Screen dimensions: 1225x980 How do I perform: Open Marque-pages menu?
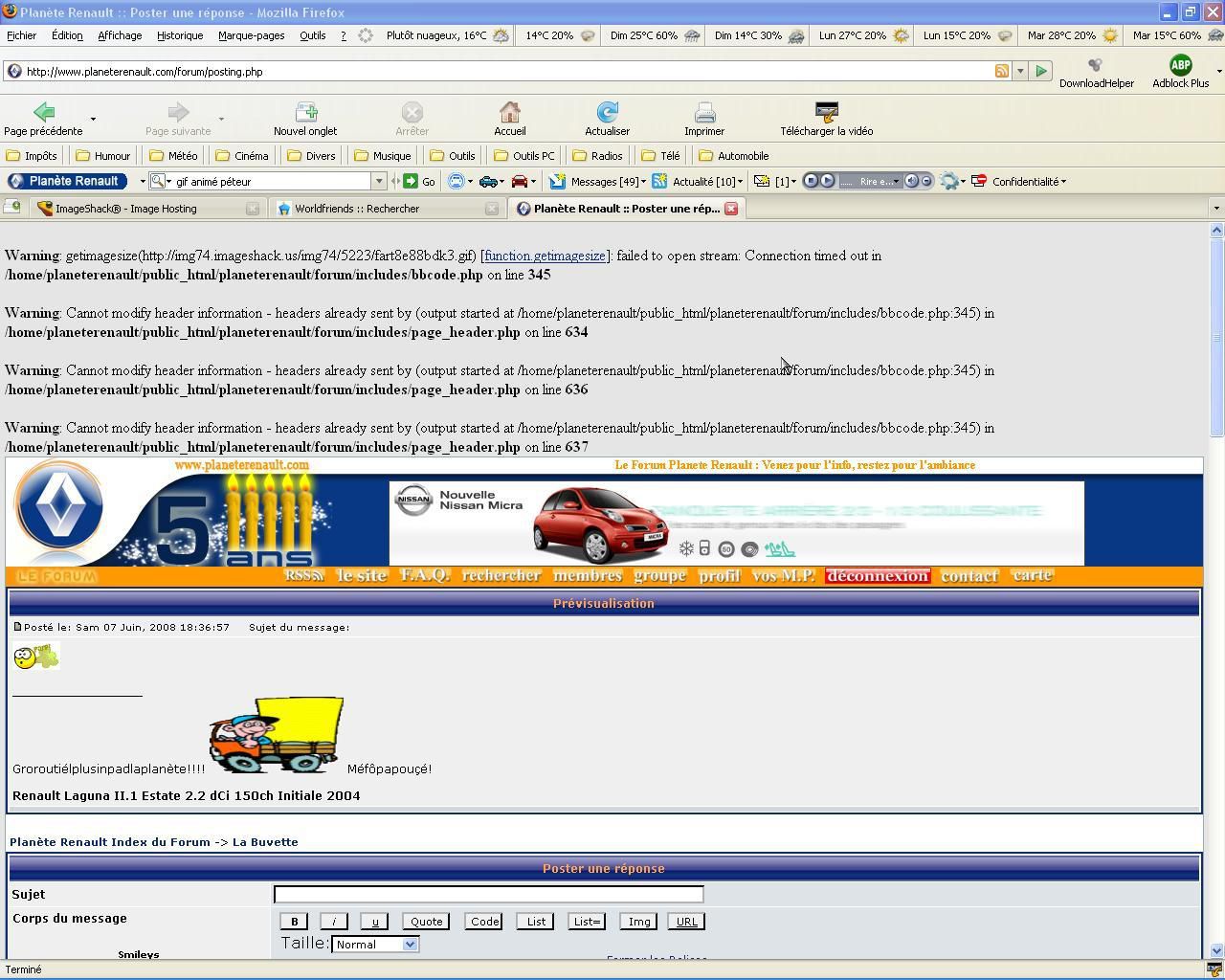coord(251,35)
